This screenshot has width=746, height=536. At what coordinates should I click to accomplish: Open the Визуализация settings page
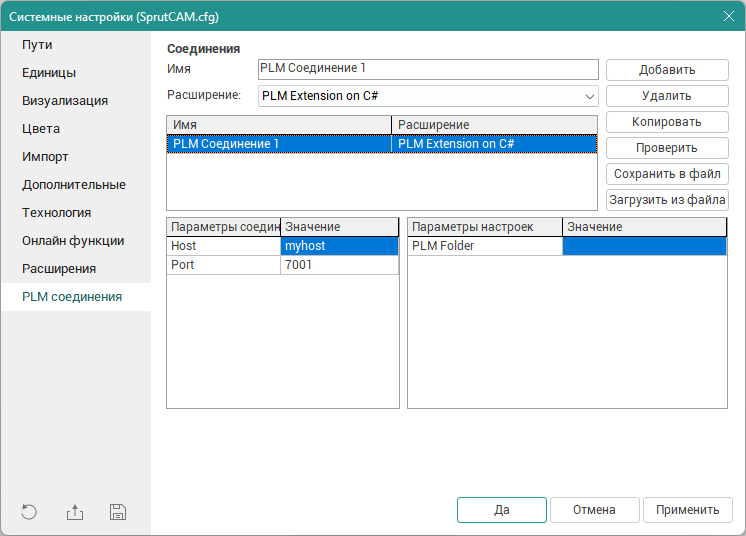tap(65, 101)
